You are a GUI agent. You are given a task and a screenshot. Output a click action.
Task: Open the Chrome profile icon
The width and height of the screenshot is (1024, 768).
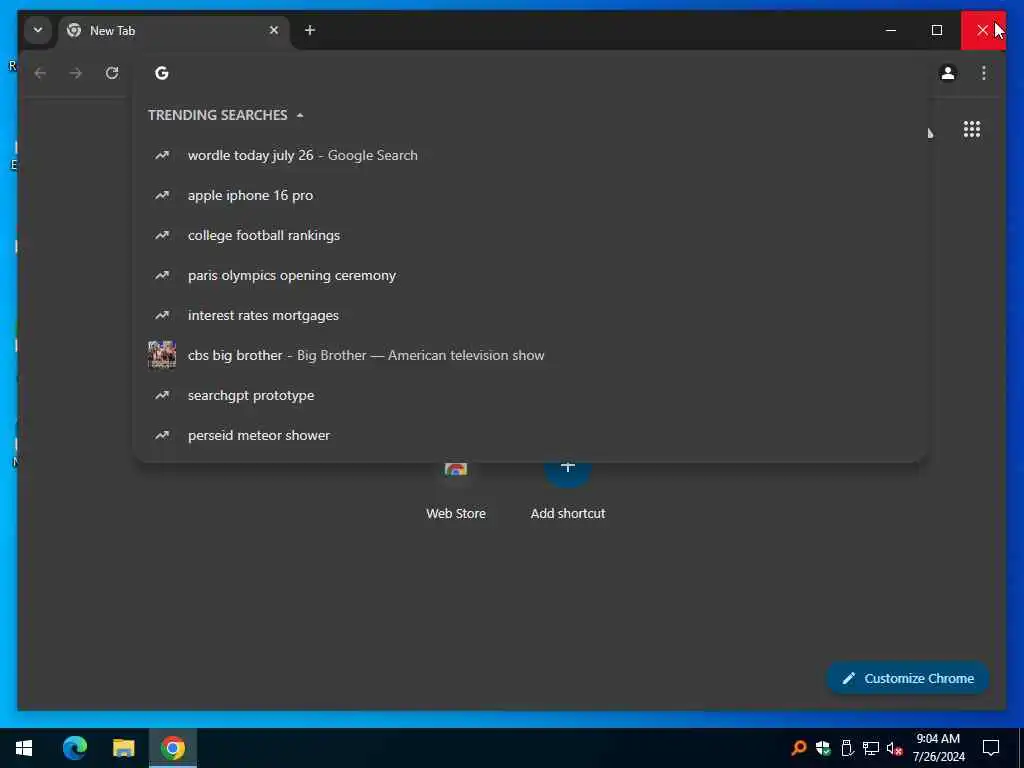(x=948, y=73)
